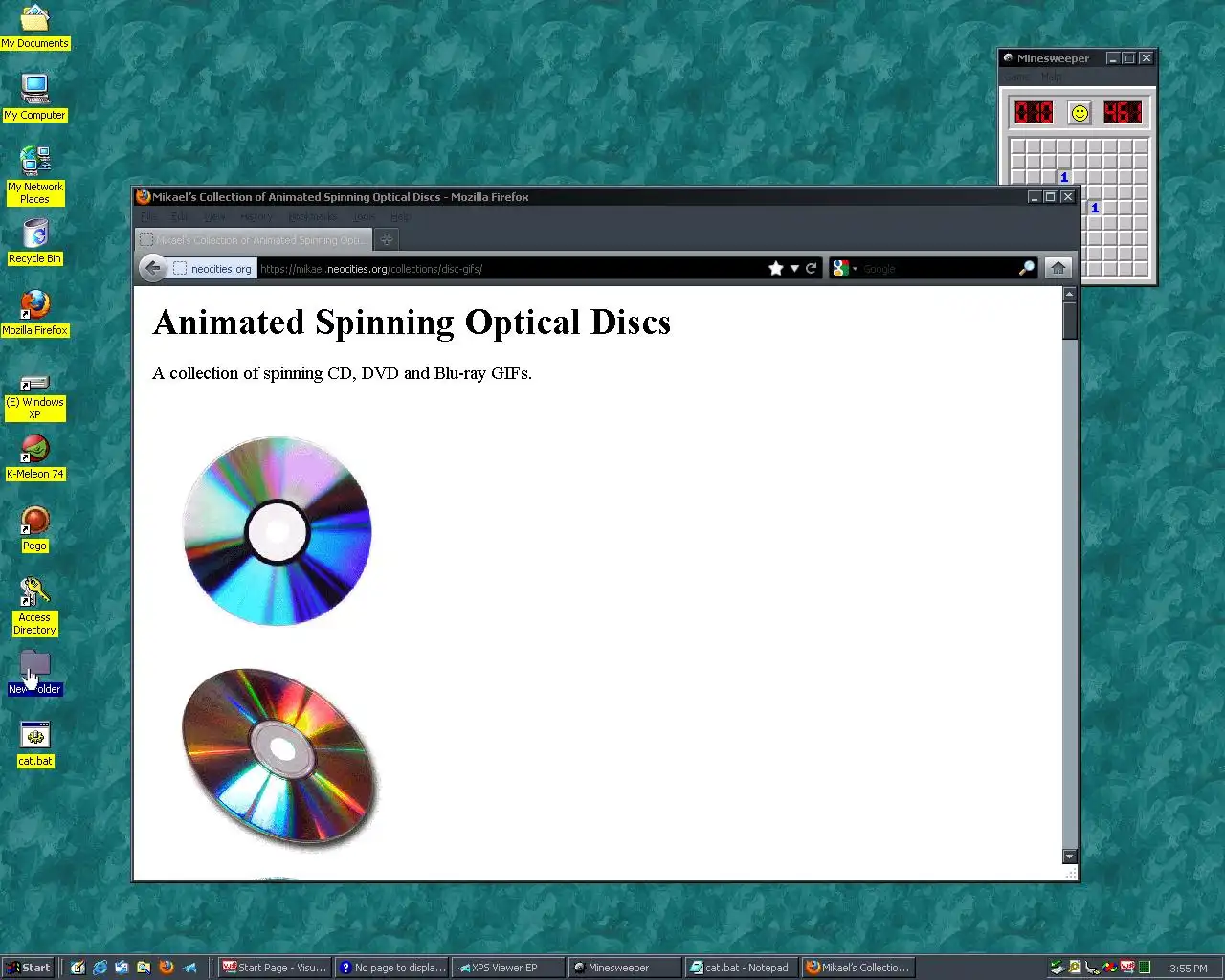Screen dimensions: 1225x980
Task: Open the Firefox Help menu
Action: 400,217
